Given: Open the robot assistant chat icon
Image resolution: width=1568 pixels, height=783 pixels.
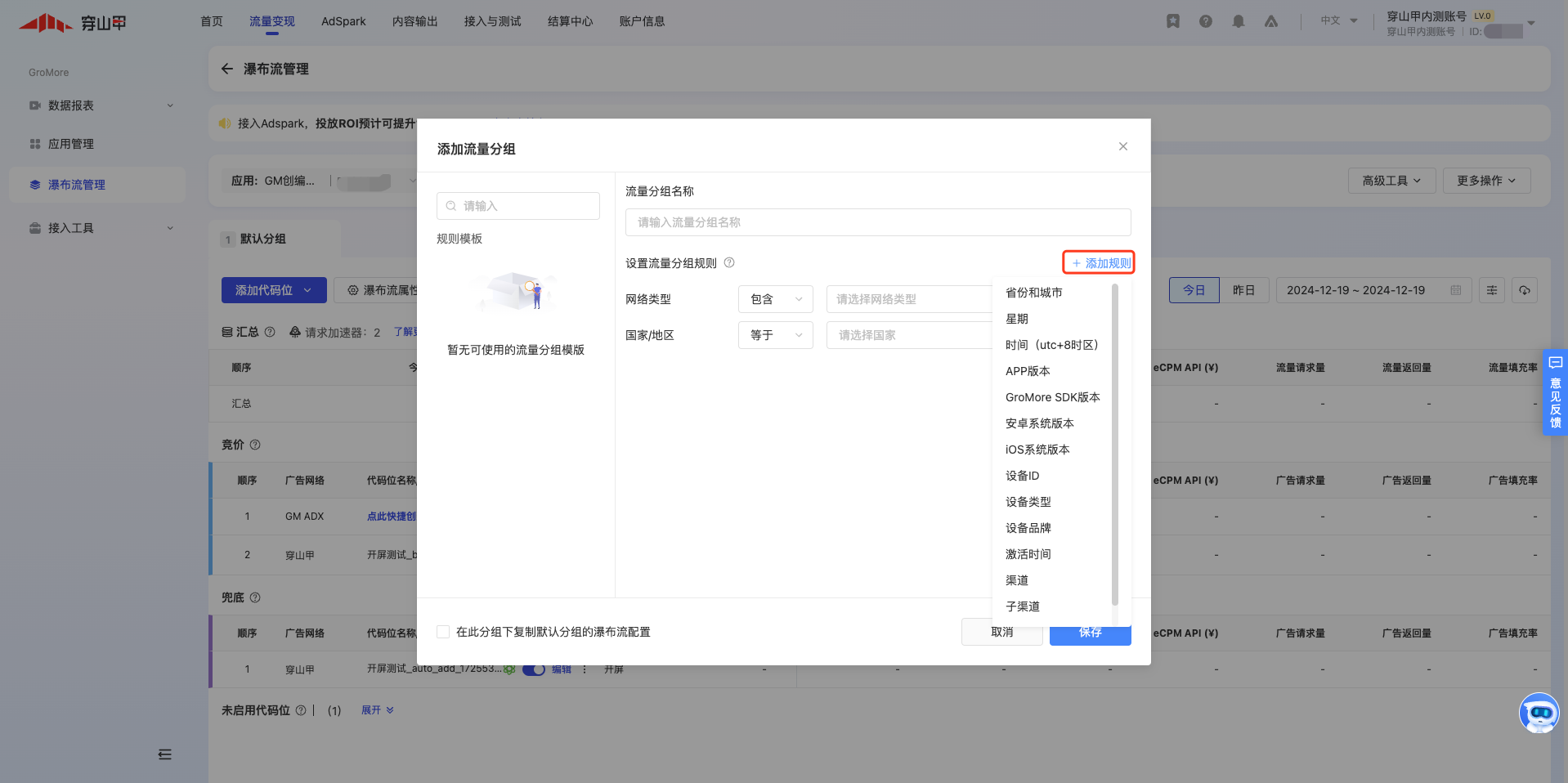Looking at the screenshot, I should pos(1539,713).
